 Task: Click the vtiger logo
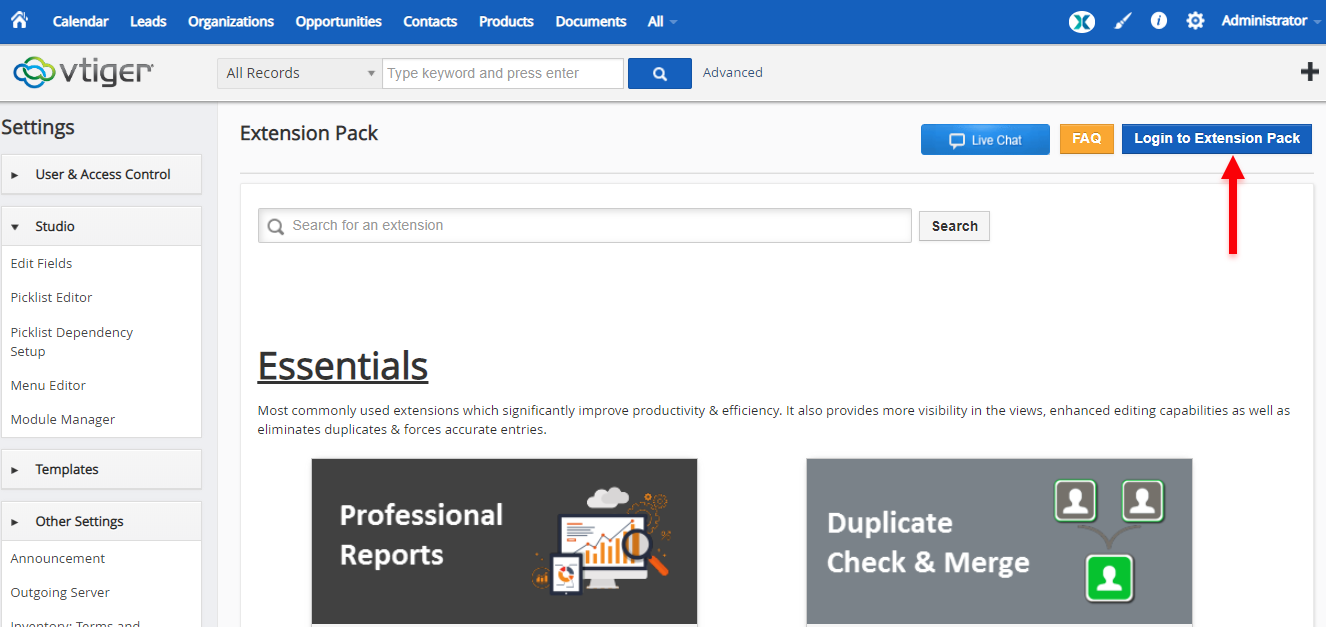(84, 72)
